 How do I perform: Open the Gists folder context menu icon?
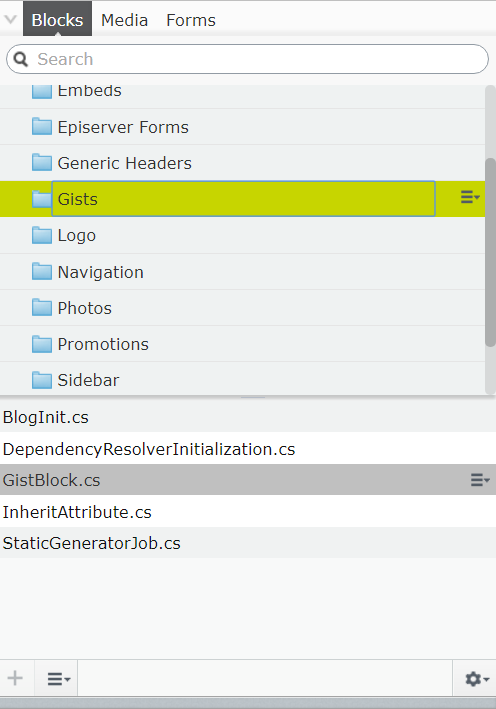470,197
